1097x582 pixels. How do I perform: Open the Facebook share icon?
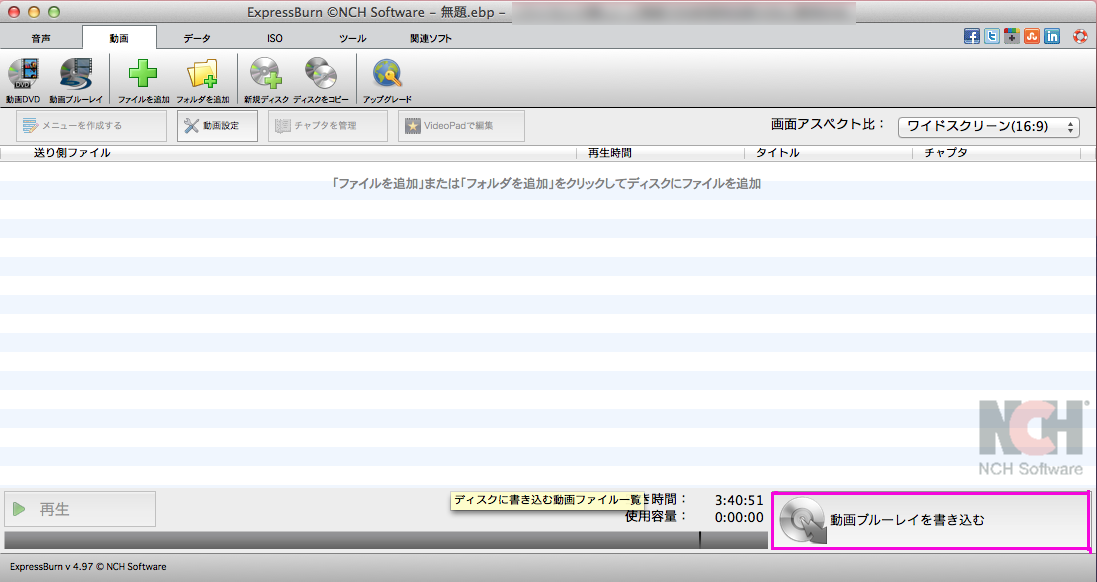click(972, 36)
